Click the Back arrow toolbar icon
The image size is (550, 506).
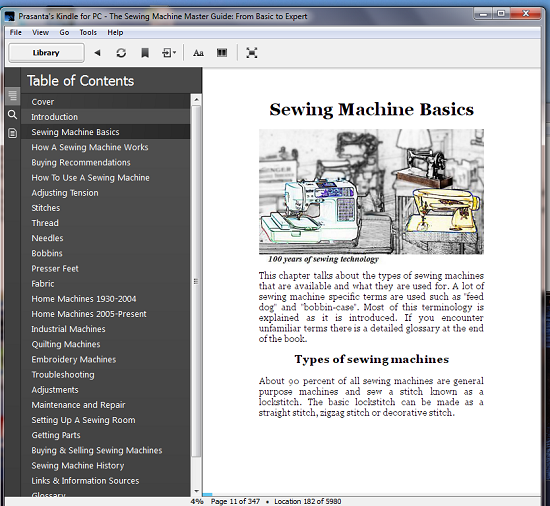coord(98,53)
